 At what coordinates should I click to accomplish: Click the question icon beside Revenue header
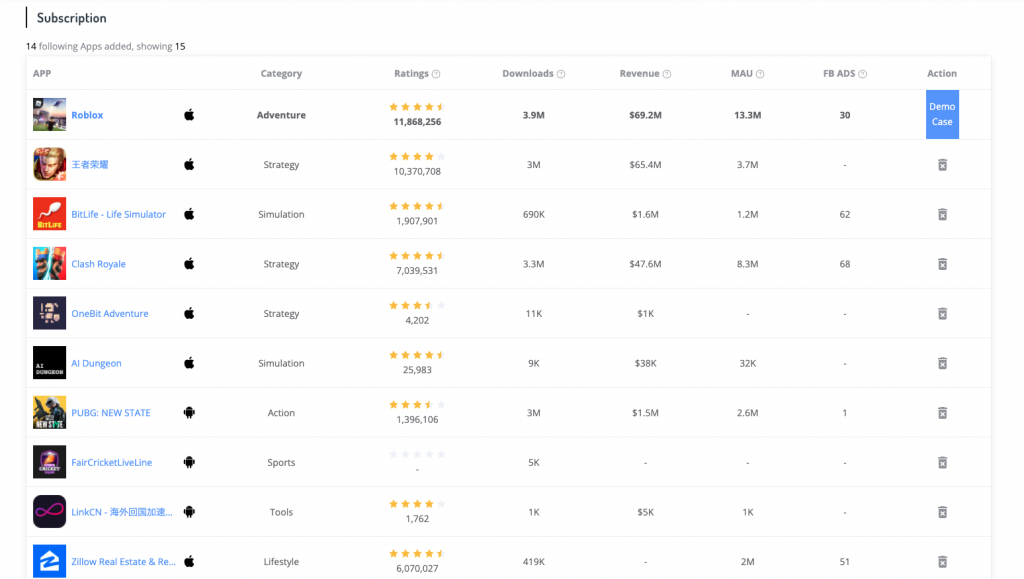667,74
